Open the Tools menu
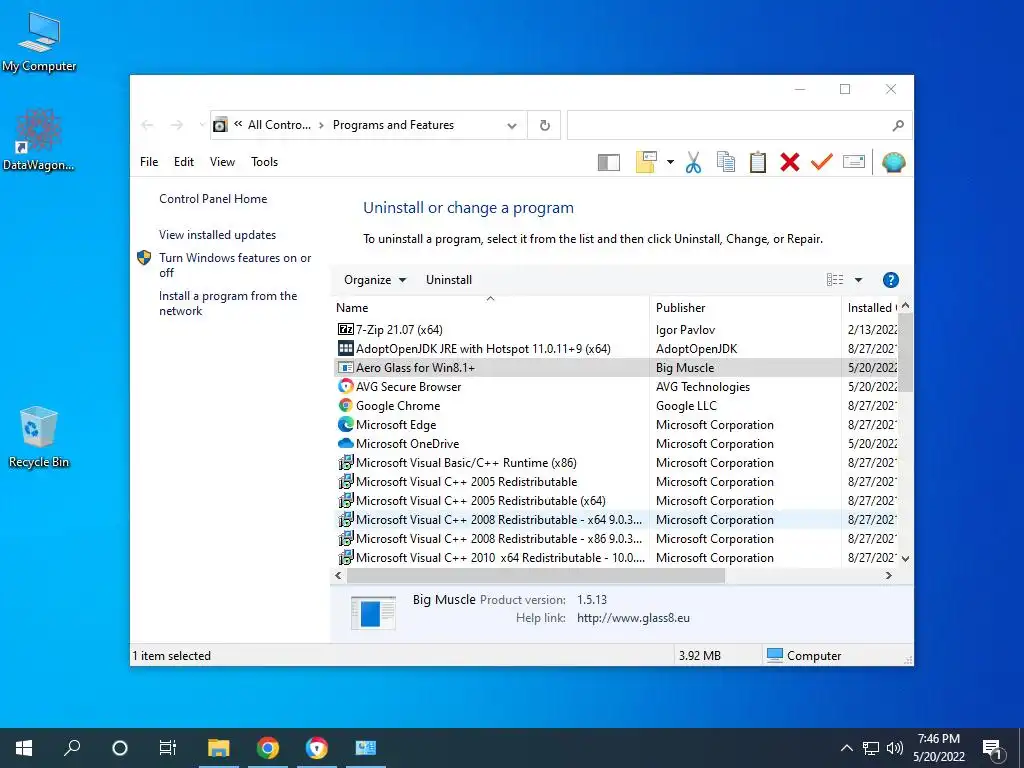The width and height of the screenshot is (1024, 768). tap(264, 162)
